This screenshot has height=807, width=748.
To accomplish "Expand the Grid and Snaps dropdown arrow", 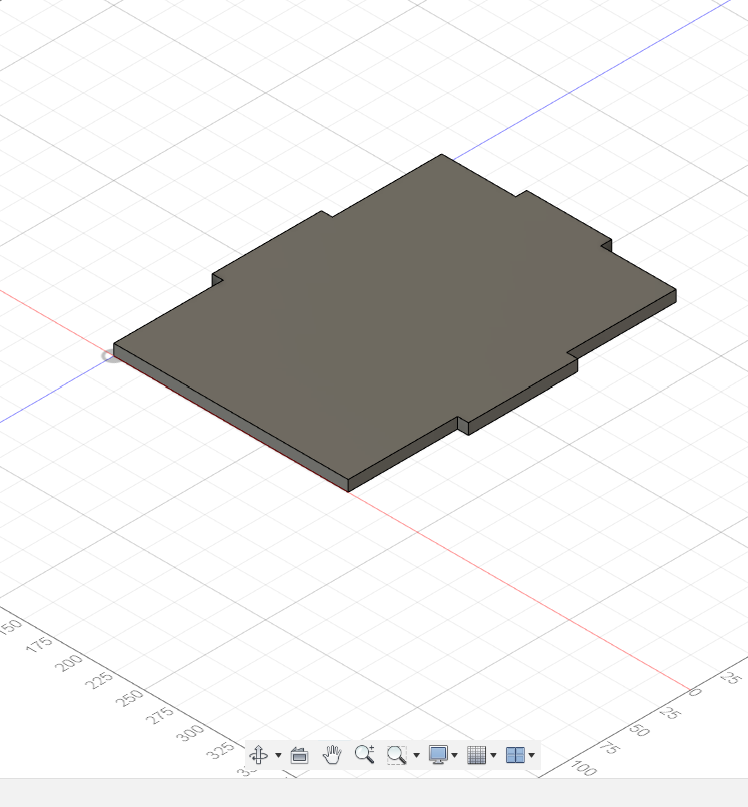I will click(x=493, y=756).
